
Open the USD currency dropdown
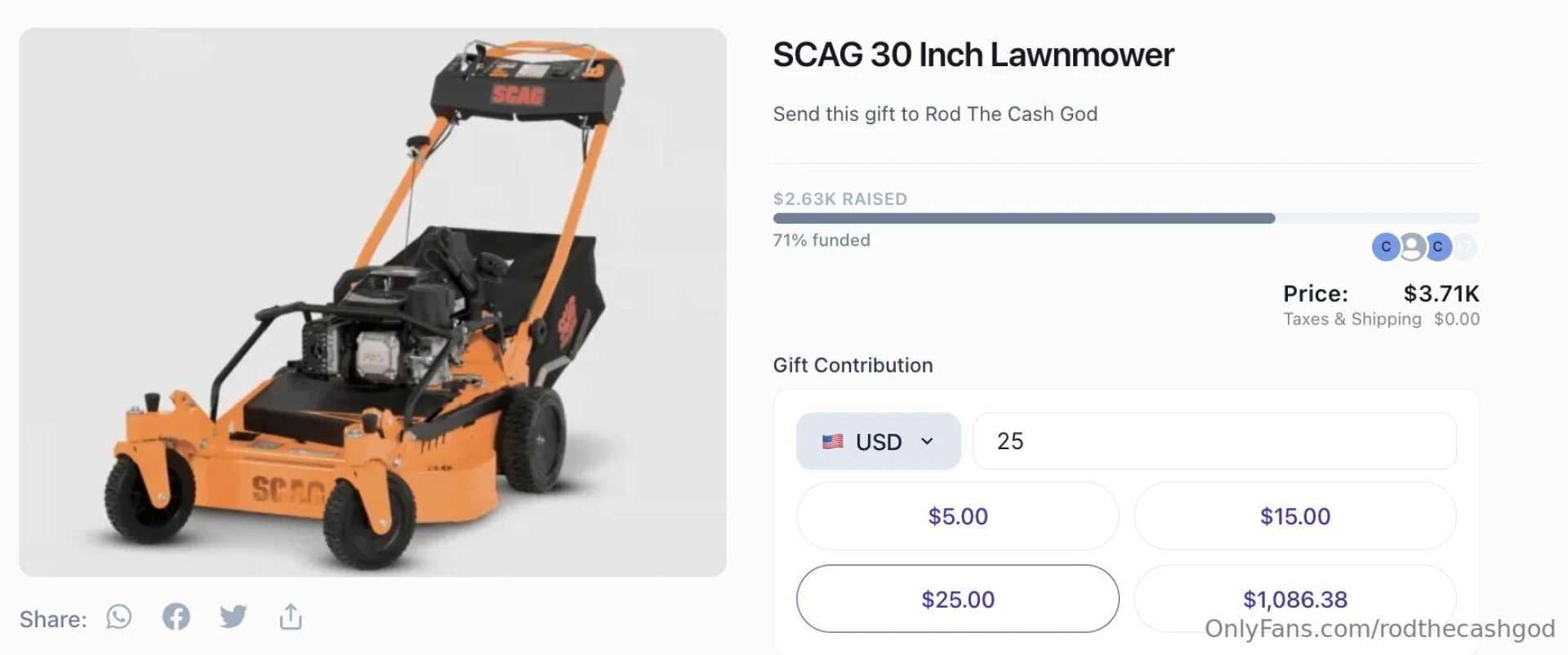click(878, 441)
